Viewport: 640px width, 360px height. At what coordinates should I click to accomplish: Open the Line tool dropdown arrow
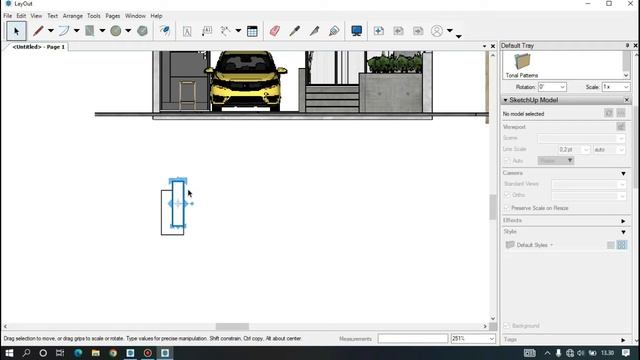(51, 31)
